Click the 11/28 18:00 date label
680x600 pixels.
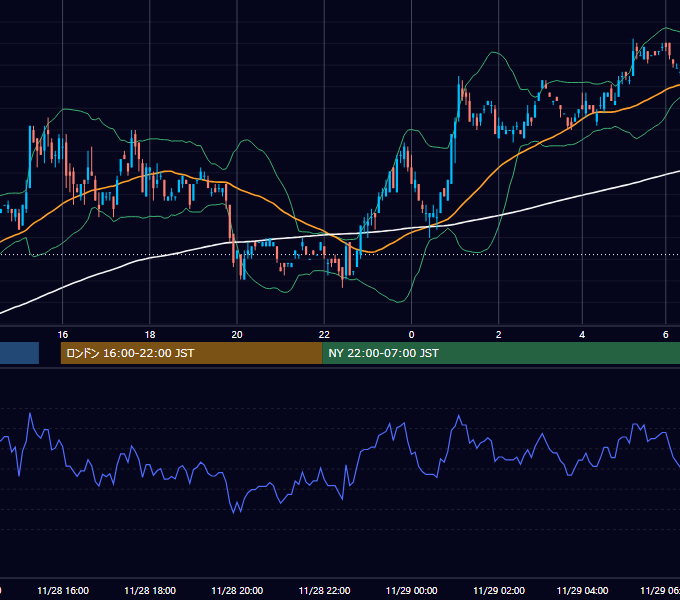[150, 590]
